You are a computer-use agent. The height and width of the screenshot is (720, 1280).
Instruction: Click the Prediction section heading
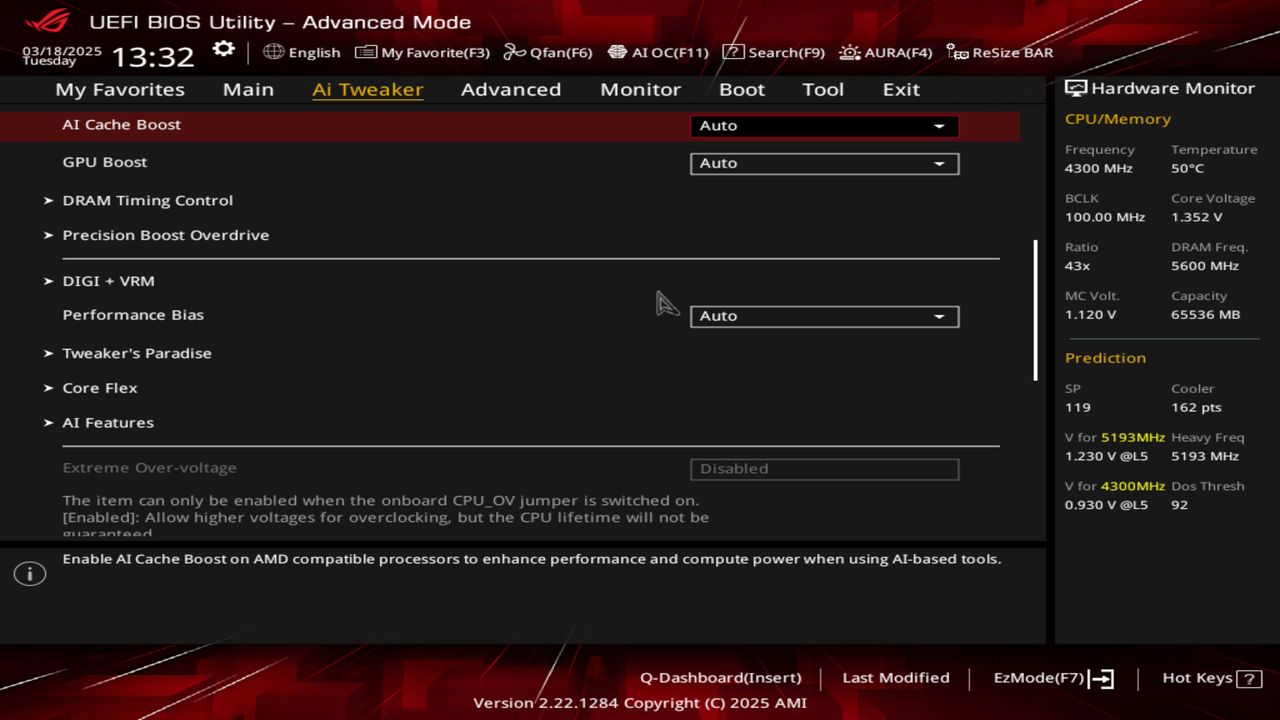[x=1105, y=358]
